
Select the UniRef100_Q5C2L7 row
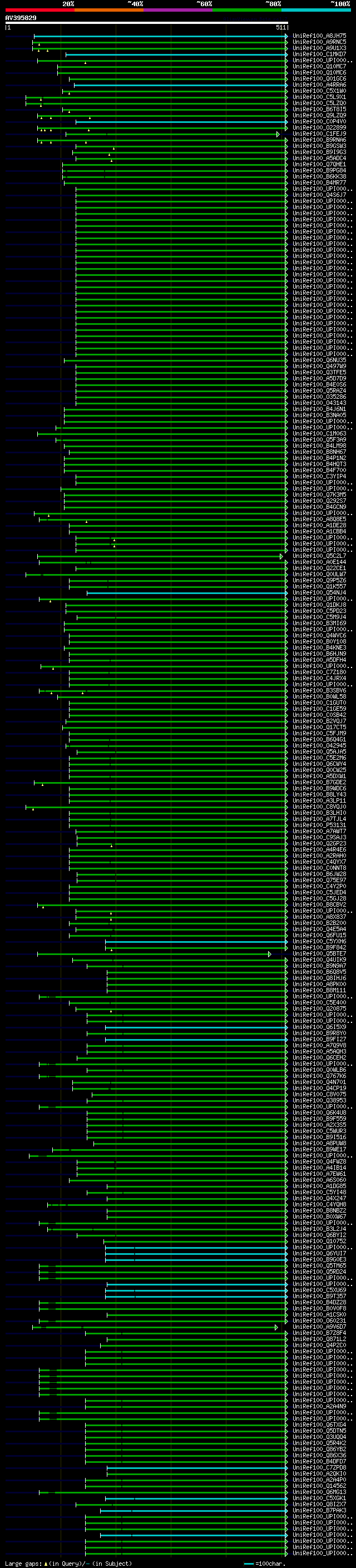tap(319, 556)
